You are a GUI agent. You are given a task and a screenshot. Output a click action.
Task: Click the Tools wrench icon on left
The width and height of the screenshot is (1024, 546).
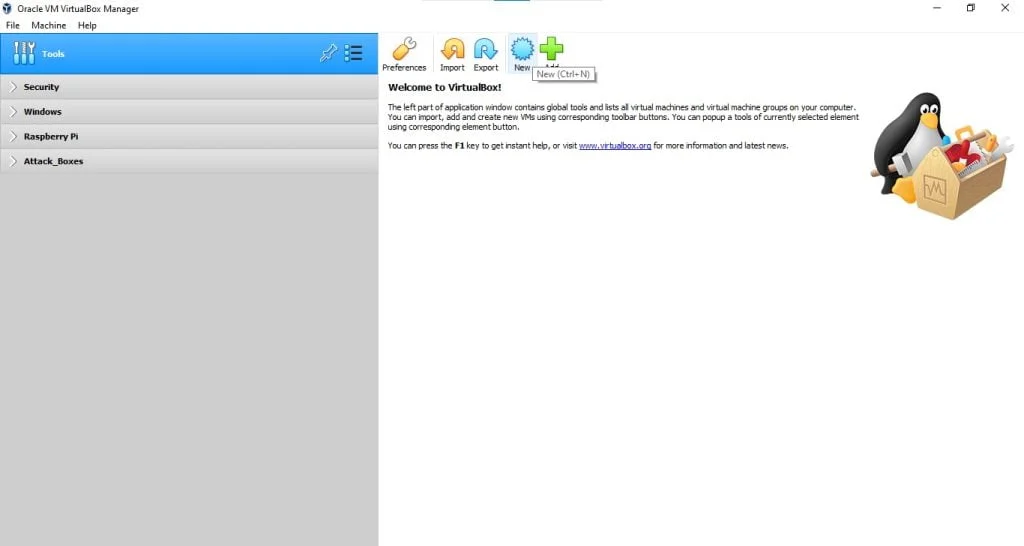pos(24,54)
